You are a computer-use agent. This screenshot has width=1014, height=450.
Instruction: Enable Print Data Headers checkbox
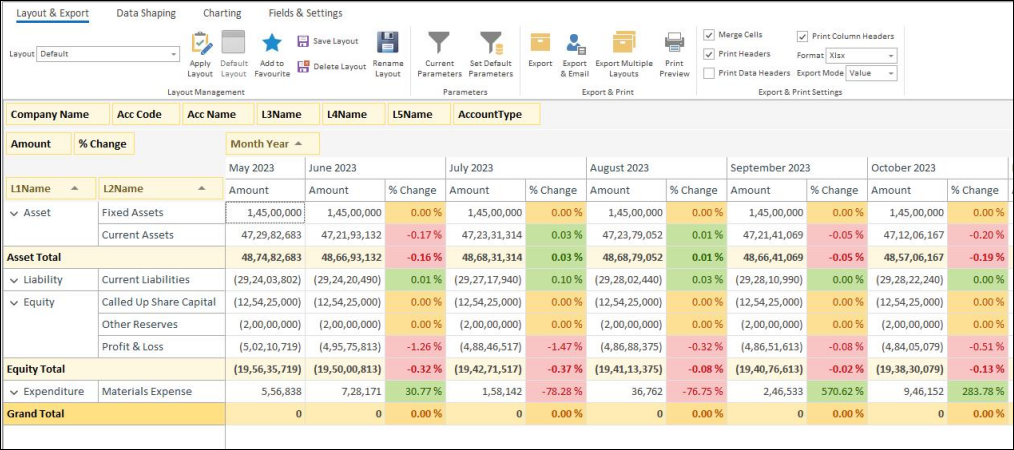(x=709, y=73)
